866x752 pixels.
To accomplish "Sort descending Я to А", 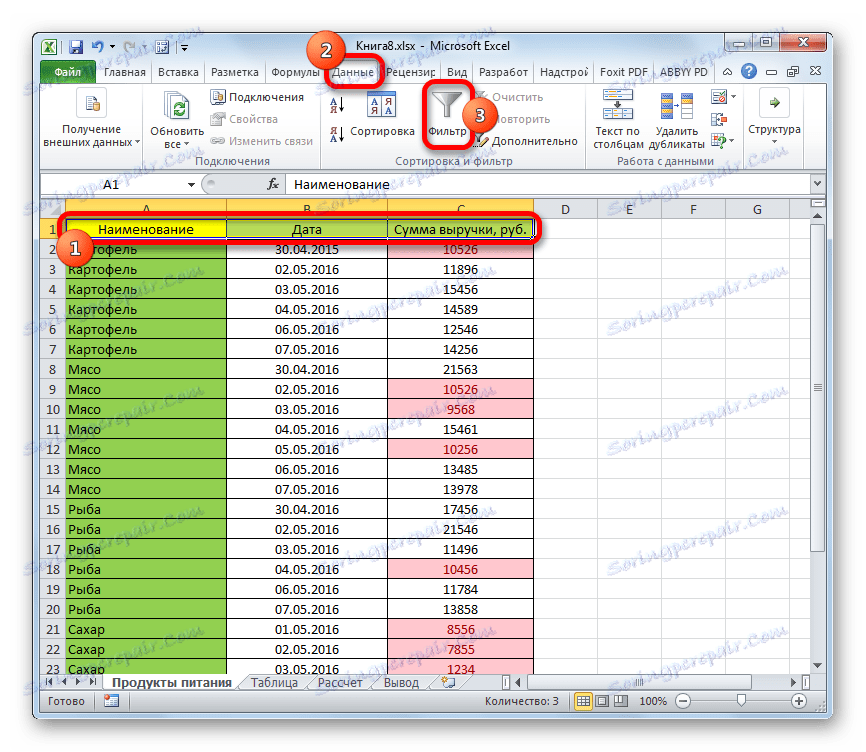I will 337,134.
